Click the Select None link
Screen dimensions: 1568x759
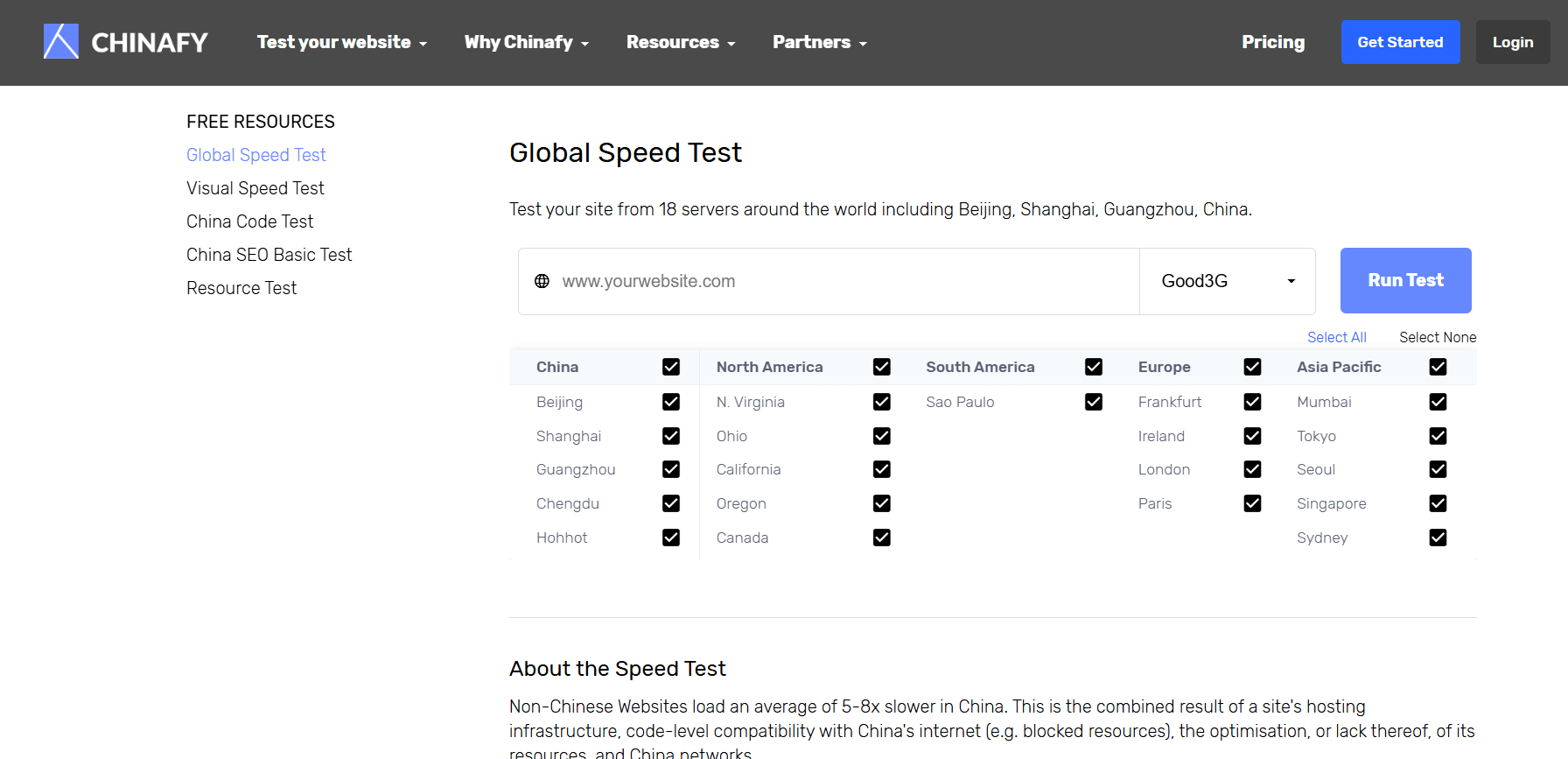(x=1437, y=337)
